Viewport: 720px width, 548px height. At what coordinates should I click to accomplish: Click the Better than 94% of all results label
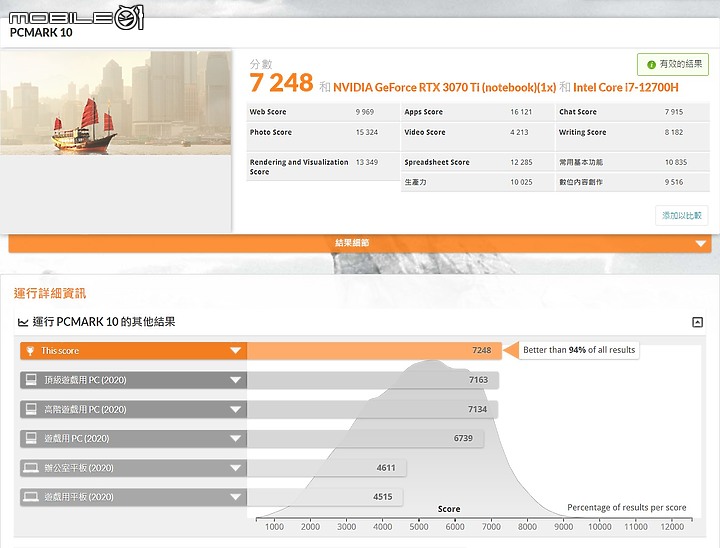(579, 350)
